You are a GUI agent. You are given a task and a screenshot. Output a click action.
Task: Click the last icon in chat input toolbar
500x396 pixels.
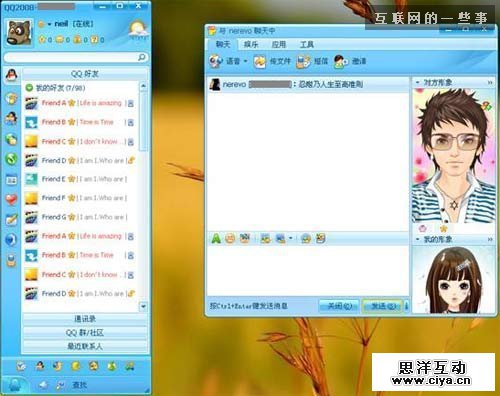pyautogui.click(x=321, y=238)
